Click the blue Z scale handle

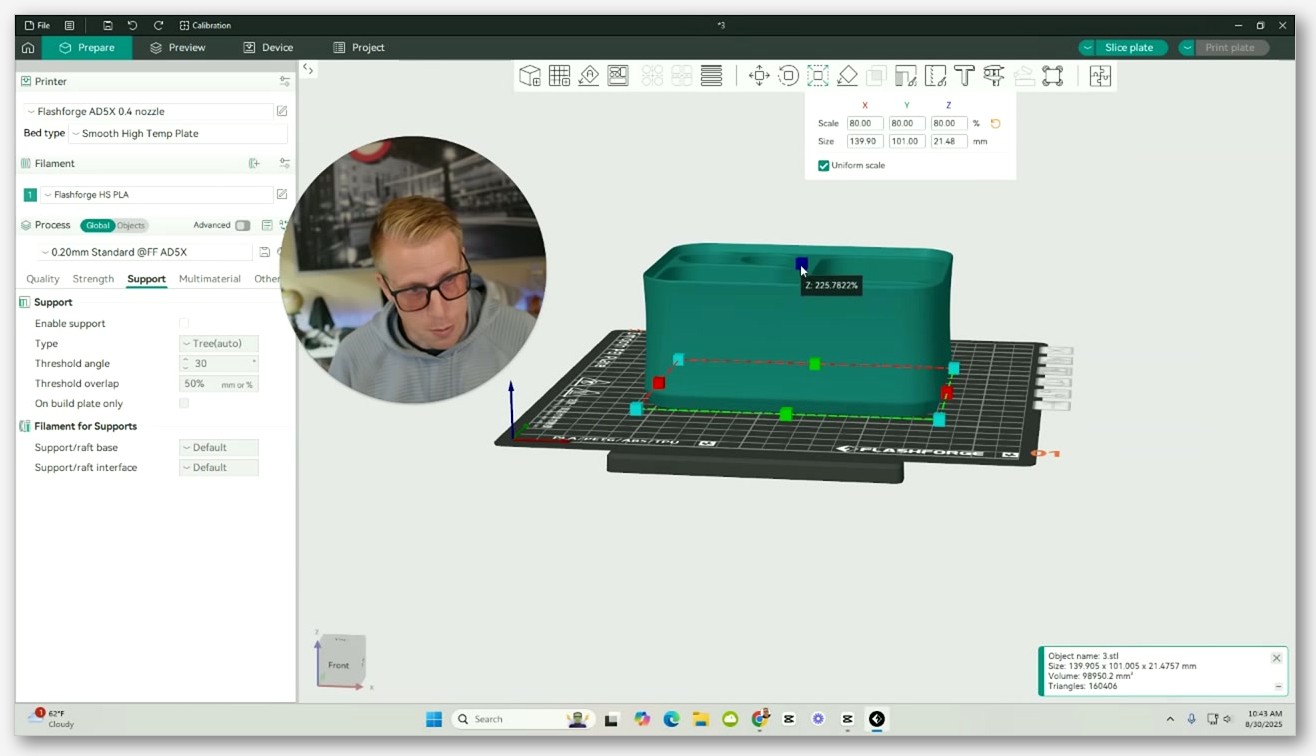[801, 264]
